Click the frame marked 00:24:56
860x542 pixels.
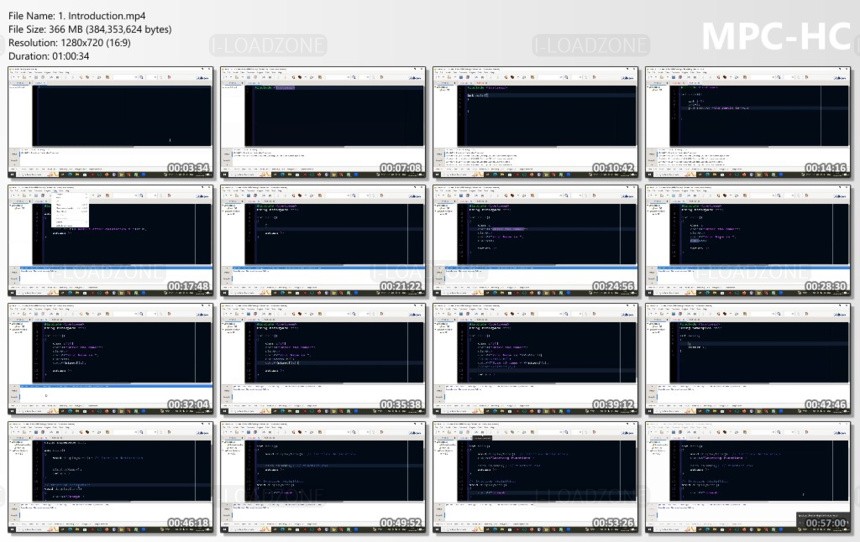[x=535, y=241]
